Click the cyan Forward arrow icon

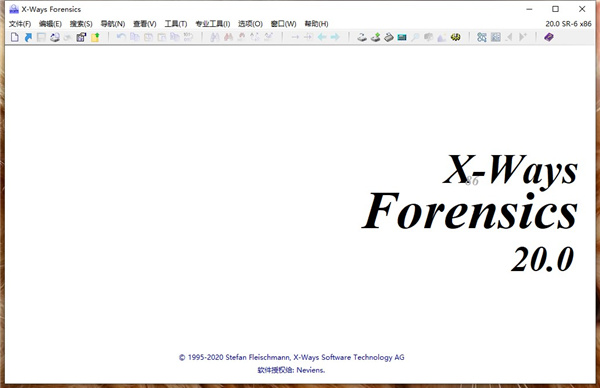(x=335, y=37)
